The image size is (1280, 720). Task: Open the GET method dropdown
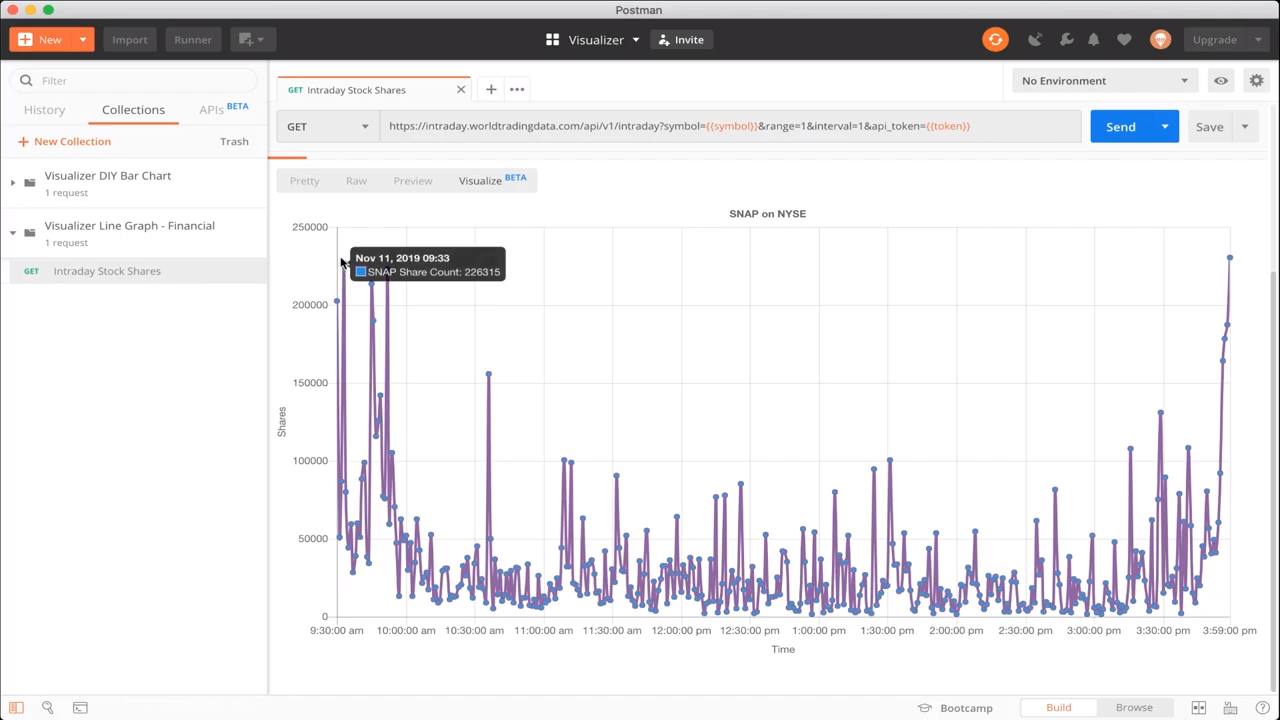[328, 127]
